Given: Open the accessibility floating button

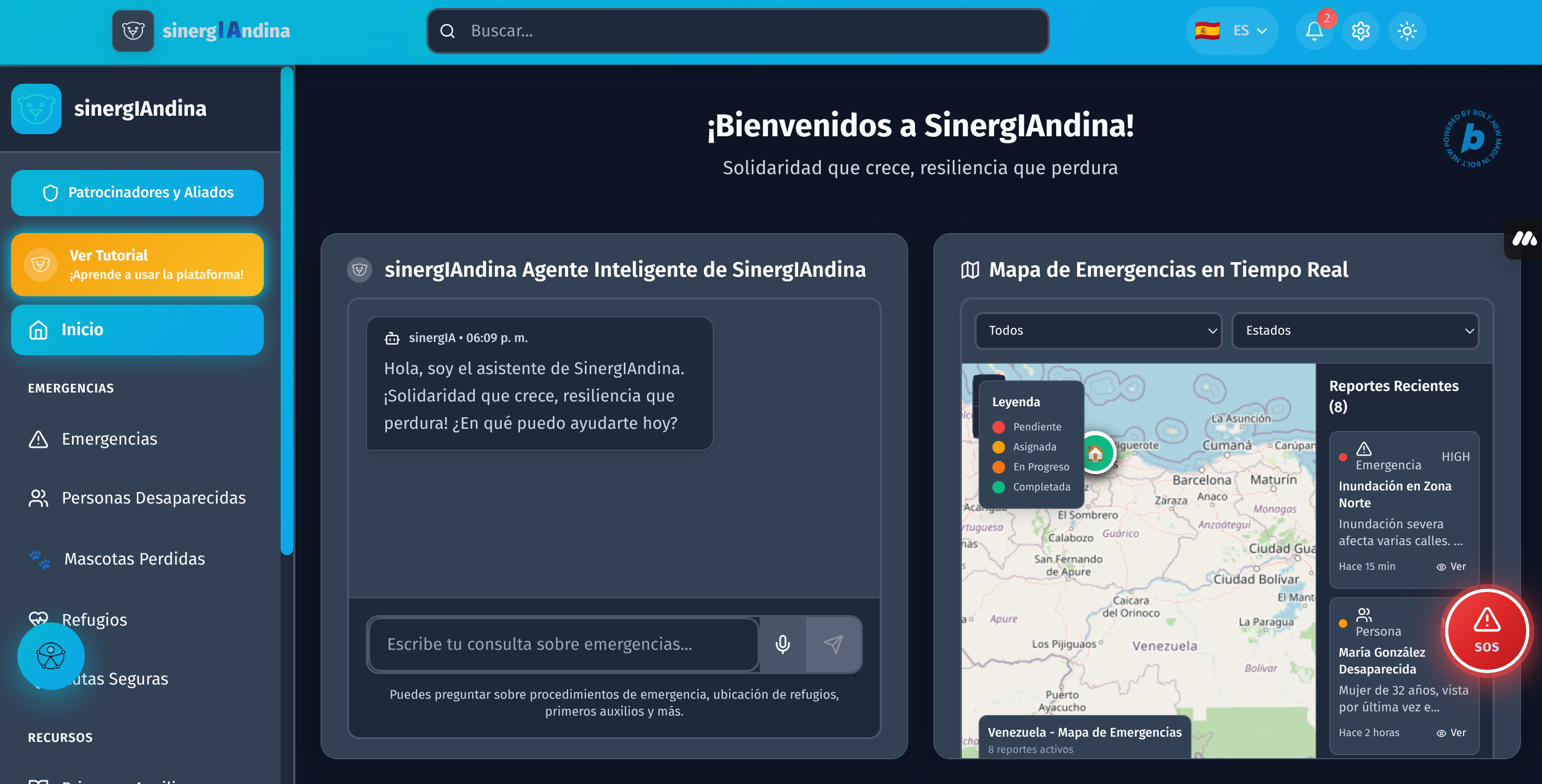Looking at the screenshot, I should tap(51, 656).
